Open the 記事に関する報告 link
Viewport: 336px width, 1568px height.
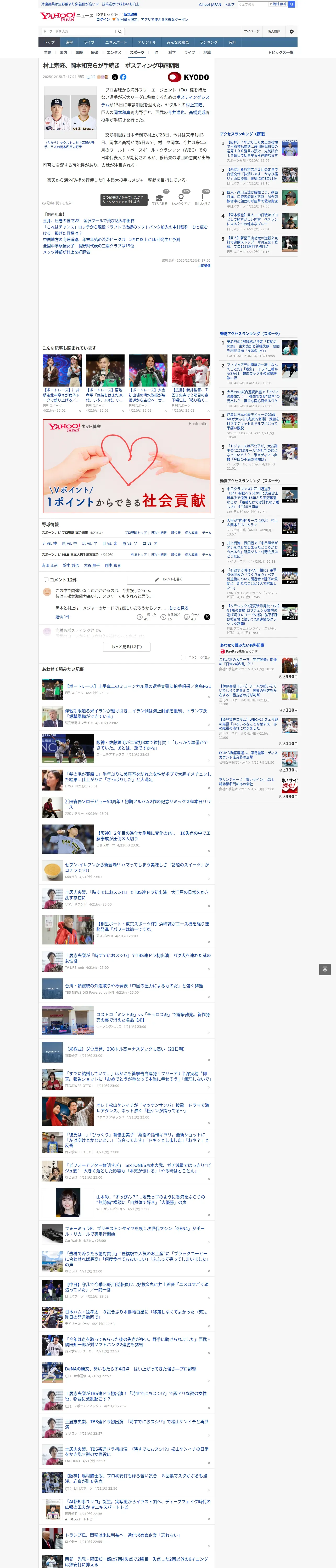[57, 203]
